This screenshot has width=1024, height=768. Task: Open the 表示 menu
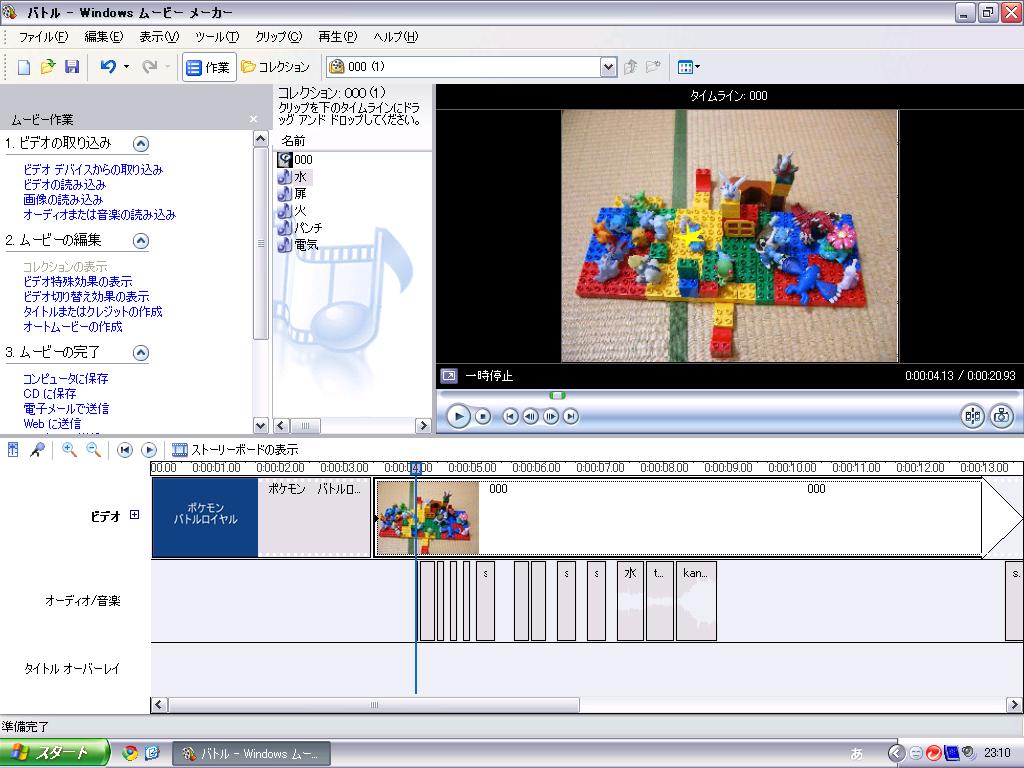[159, 37]
